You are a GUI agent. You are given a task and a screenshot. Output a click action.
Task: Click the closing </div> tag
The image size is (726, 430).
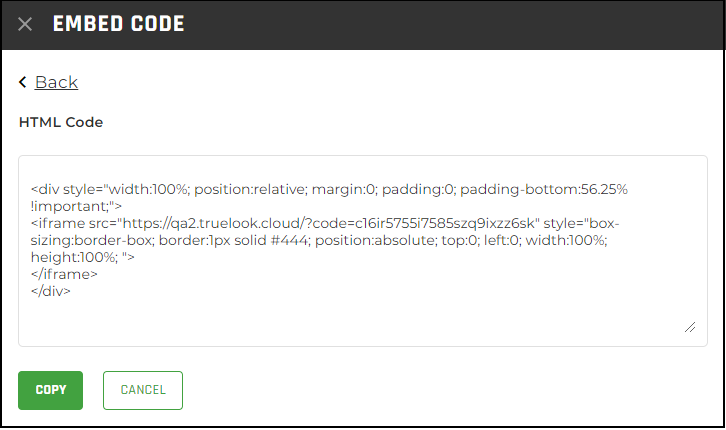[51, 291]
